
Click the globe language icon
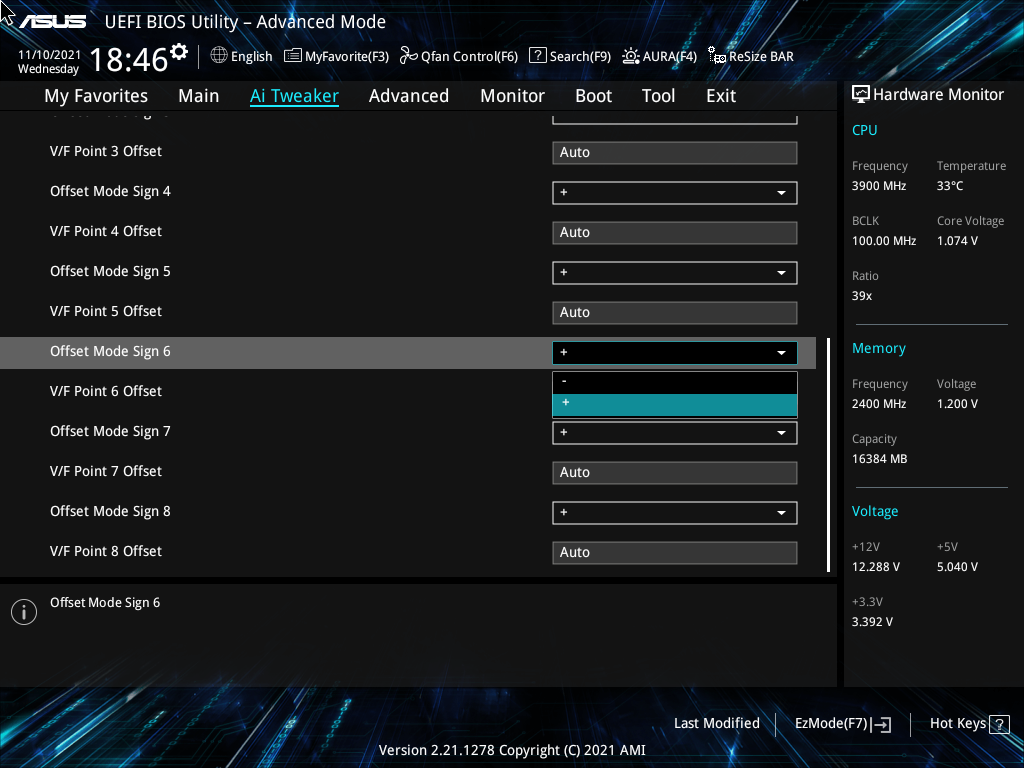(x=219, y=56)
